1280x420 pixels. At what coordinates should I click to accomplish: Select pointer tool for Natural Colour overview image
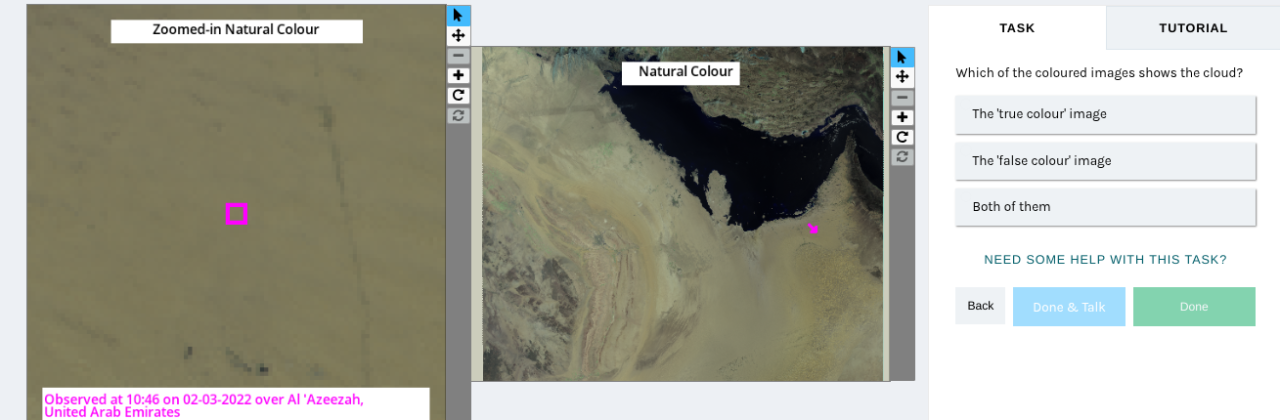tap(901, 57)
